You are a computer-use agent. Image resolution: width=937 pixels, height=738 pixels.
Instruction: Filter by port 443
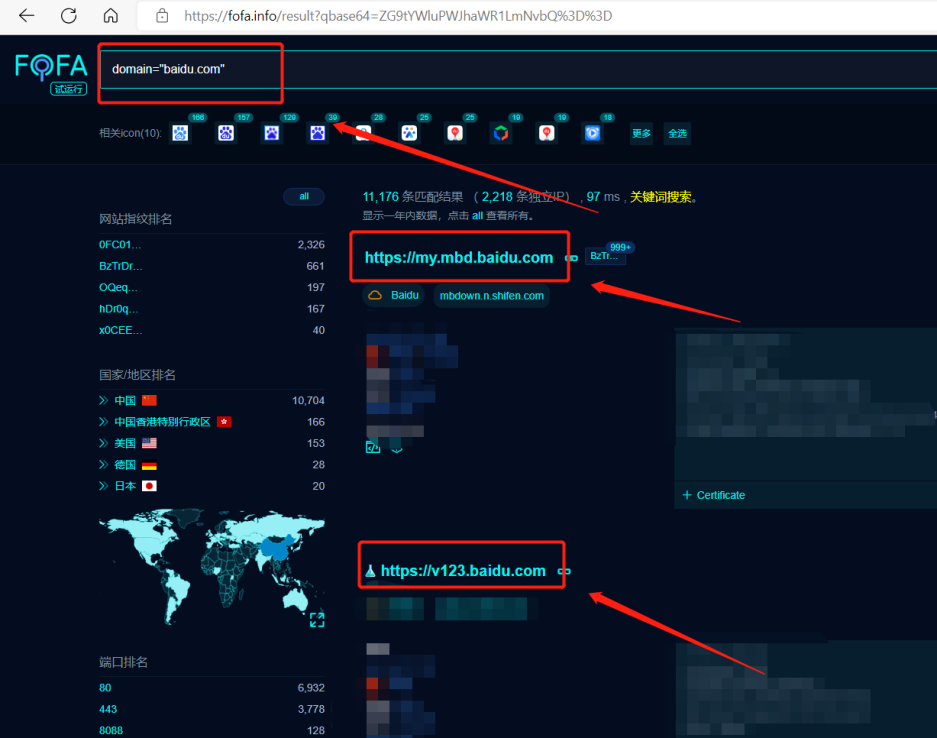(x=108, y=709)
